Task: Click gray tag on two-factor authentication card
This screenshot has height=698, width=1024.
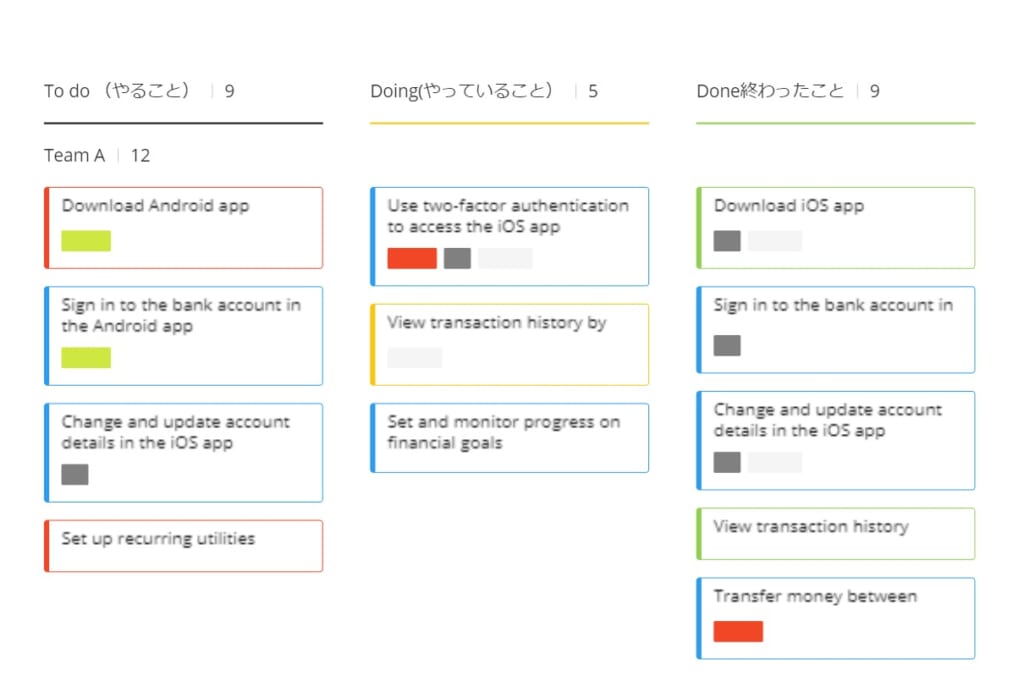Action: (457, 258)
